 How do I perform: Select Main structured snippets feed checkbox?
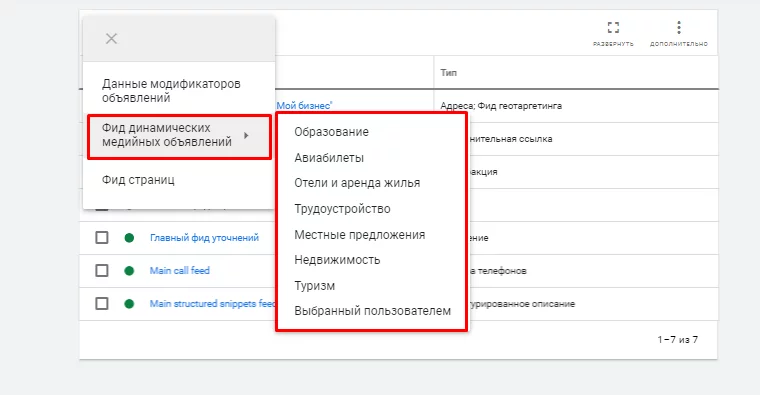(x=102, y=304)
